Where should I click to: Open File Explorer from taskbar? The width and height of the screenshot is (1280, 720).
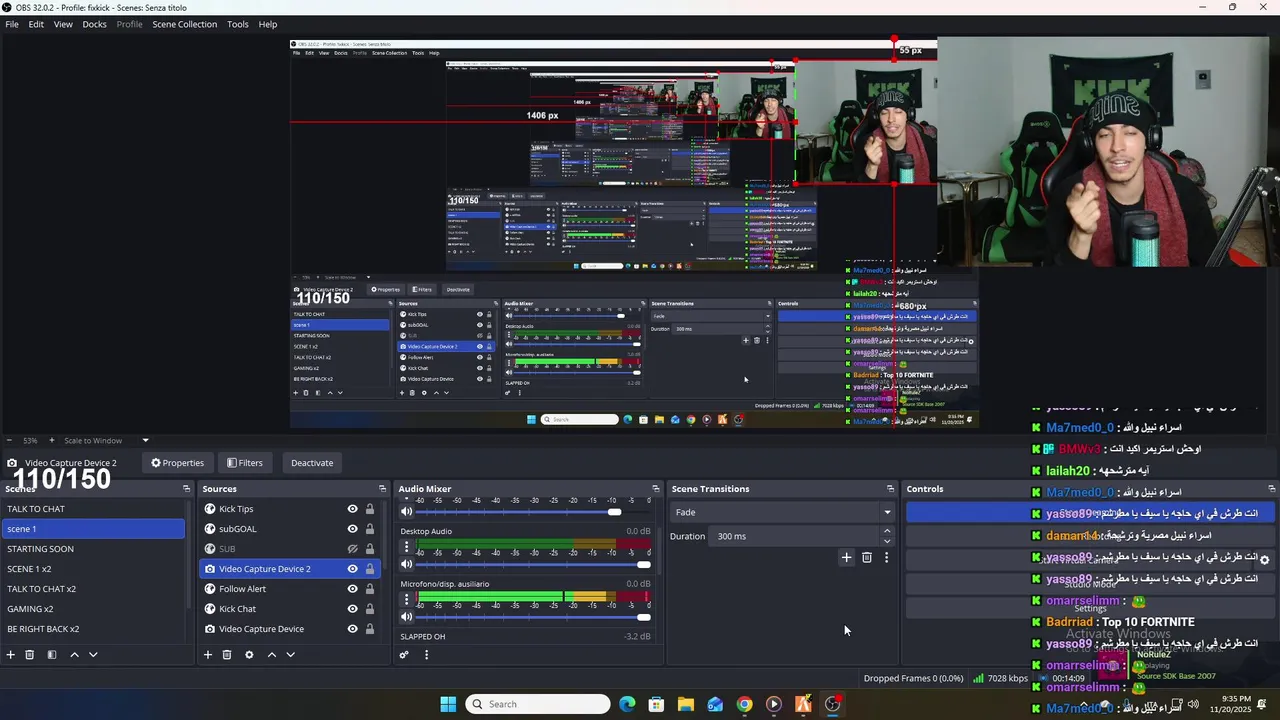coord(685,704)
